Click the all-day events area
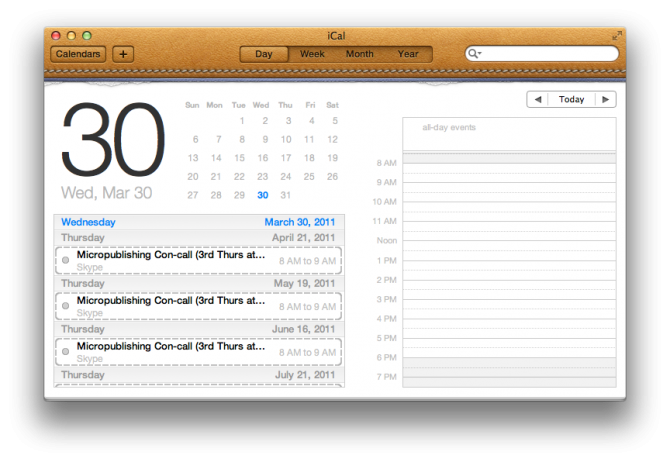Image resolution: width=670 pixels, height=462 pixels. tap(509, 133)
